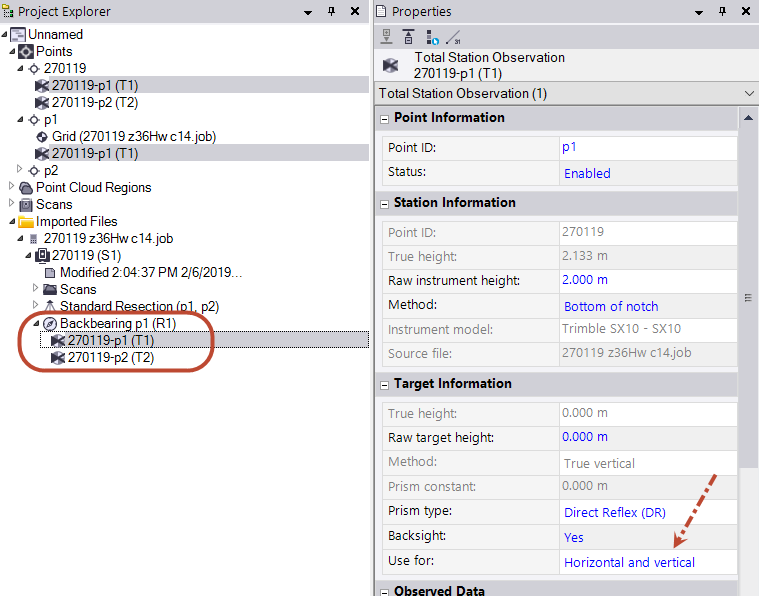Close the Properties panel
Image resolution: width=759 pixels, height=596 pixels.
pyautogui.click(x=746, y=11)
